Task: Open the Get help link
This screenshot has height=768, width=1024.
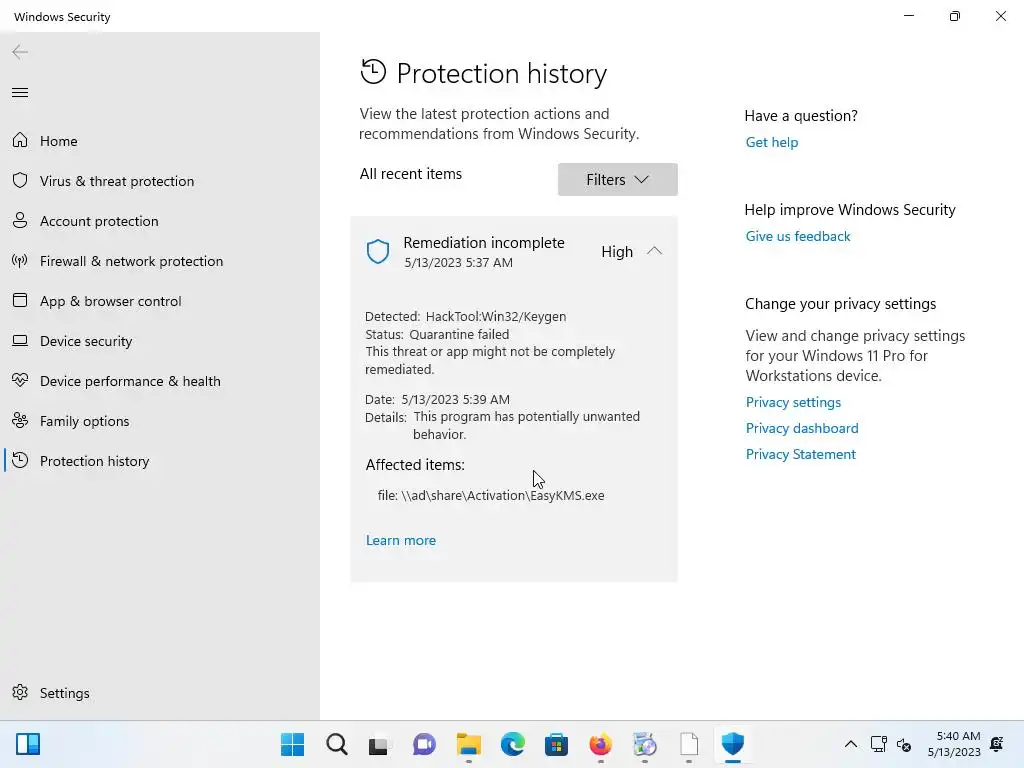Action: [x=772, y=142]
